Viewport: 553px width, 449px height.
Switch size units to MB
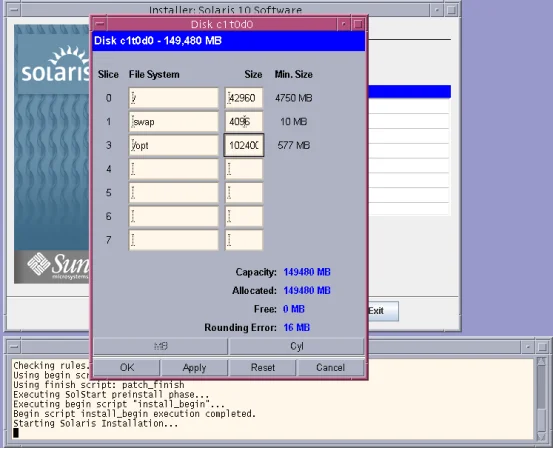coord(160,346)
